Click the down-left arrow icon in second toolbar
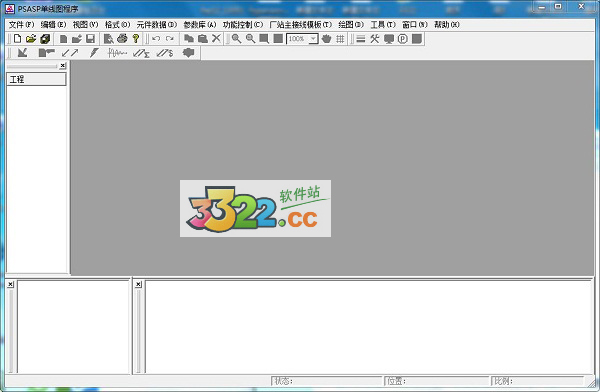 [22, 52]
